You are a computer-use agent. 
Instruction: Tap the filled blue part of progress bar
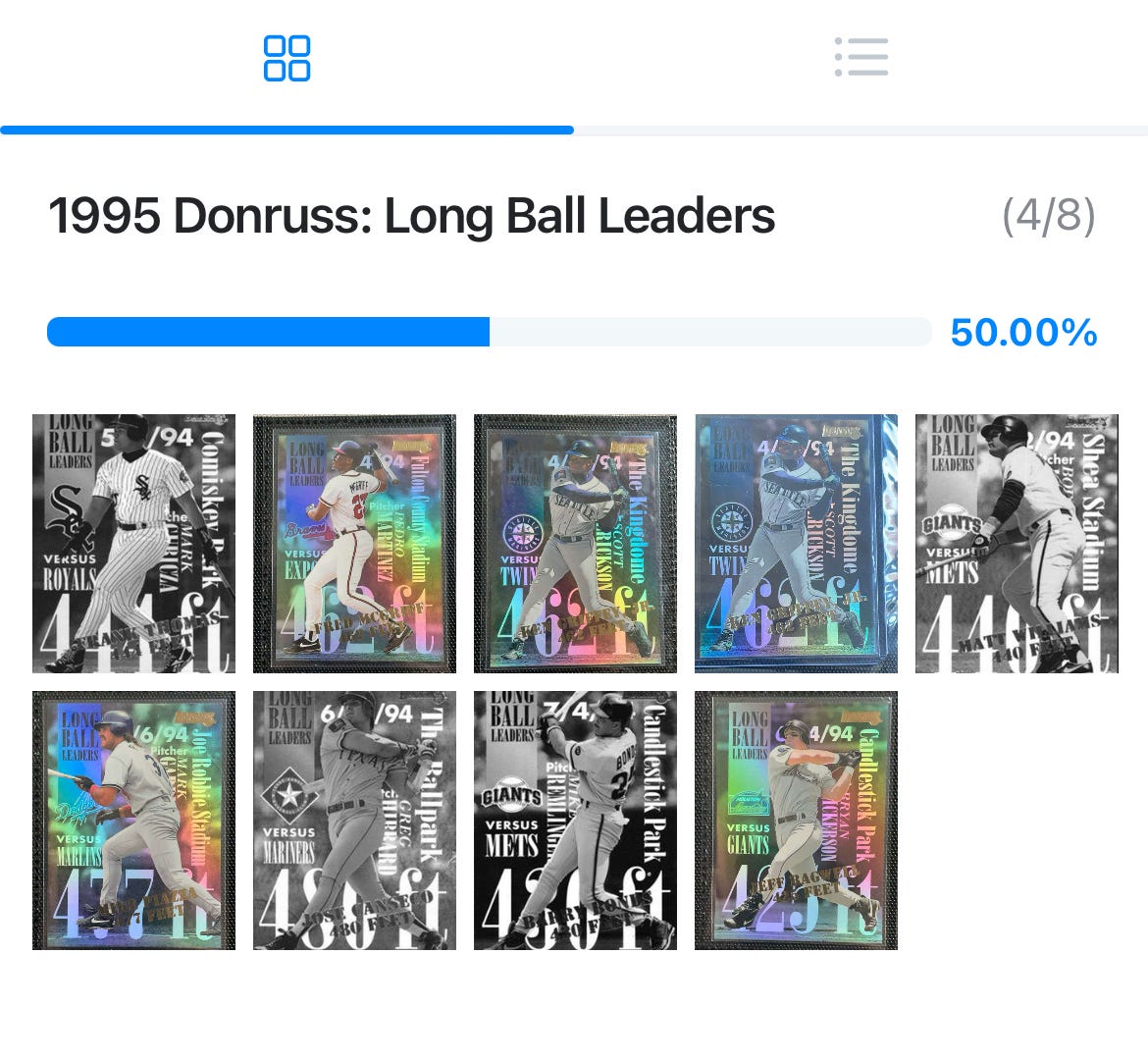268,332
